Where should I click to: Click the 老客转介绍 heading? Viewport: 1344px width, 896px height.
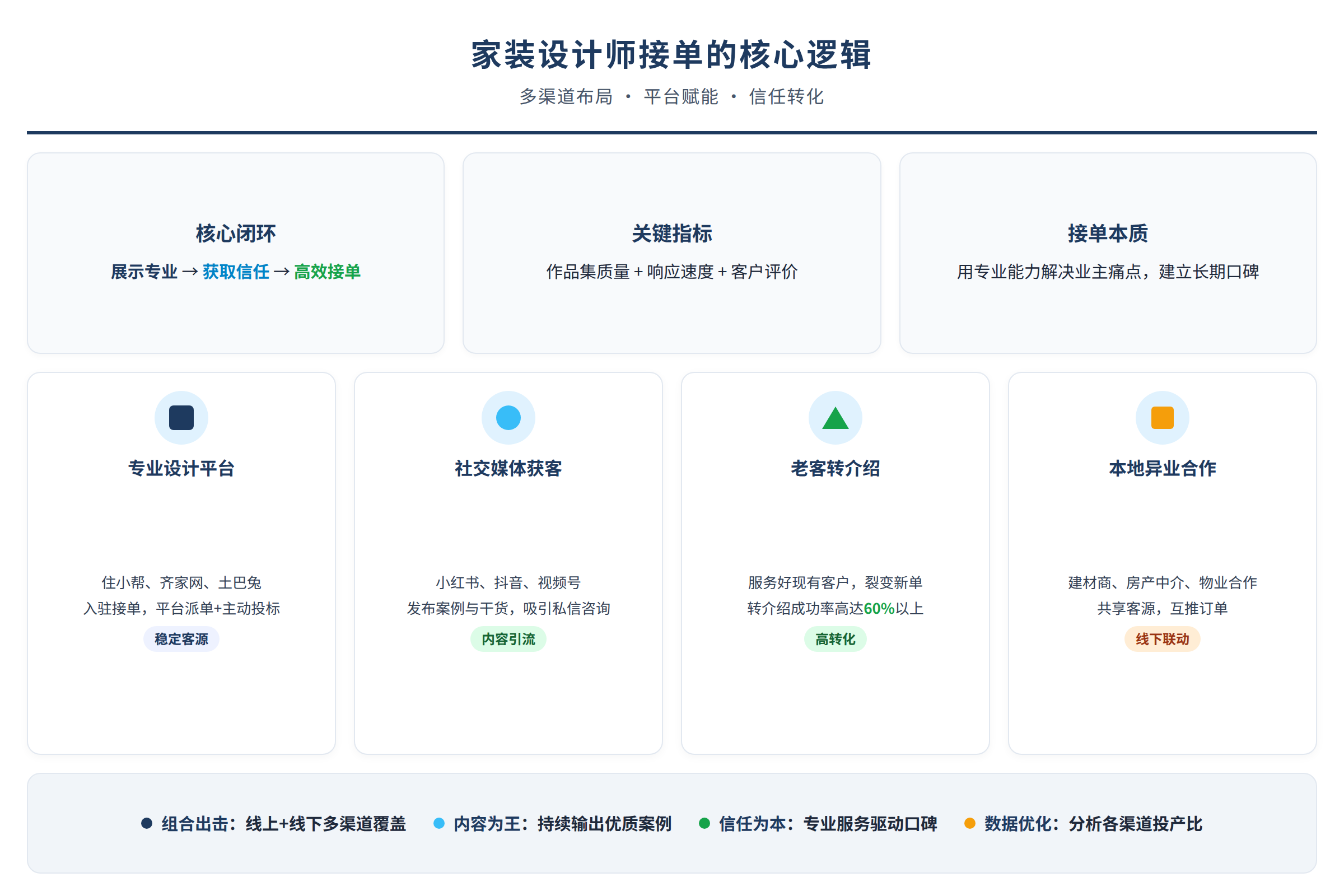835,468
